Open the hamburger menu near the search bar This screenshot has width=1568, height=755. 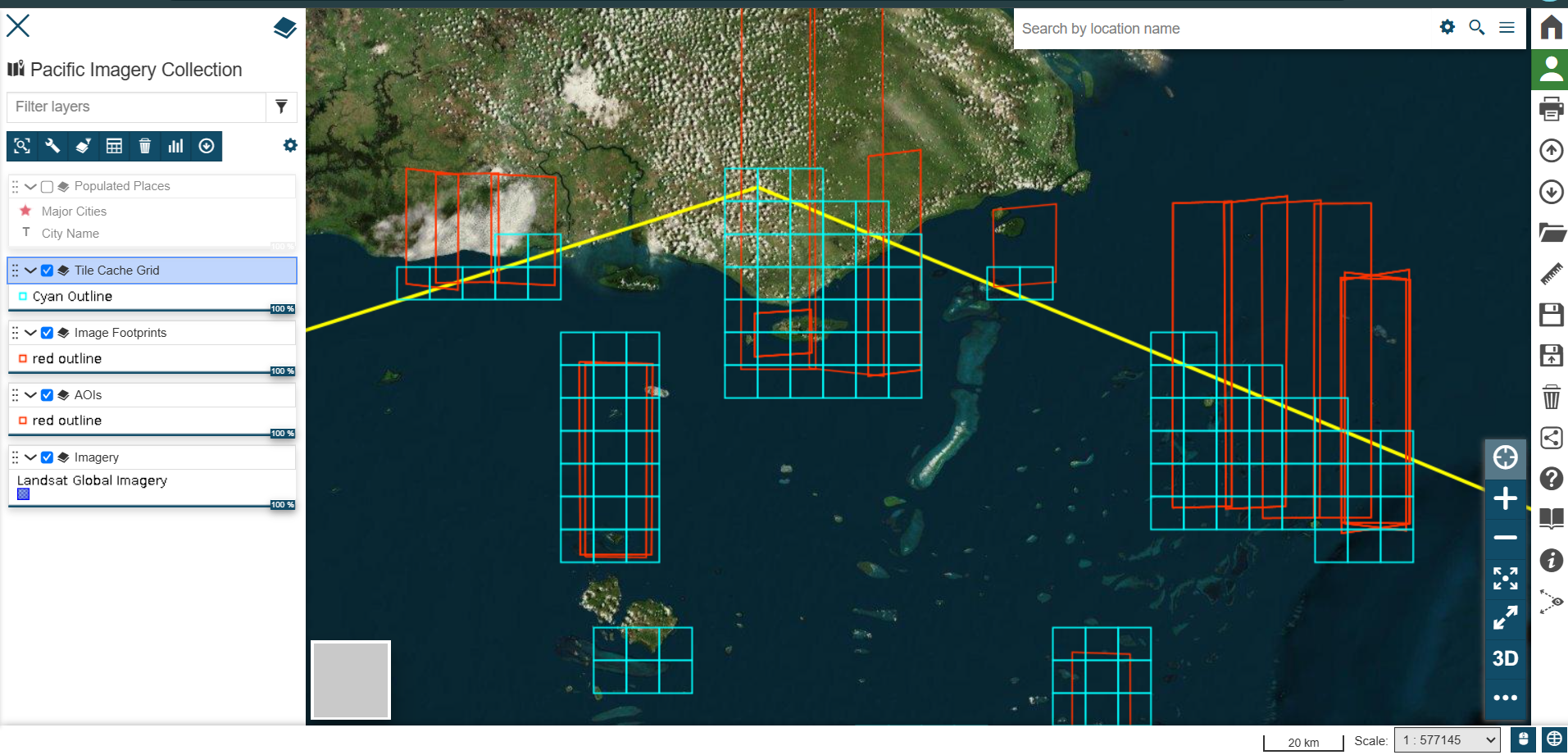(x=1507, y=27)
